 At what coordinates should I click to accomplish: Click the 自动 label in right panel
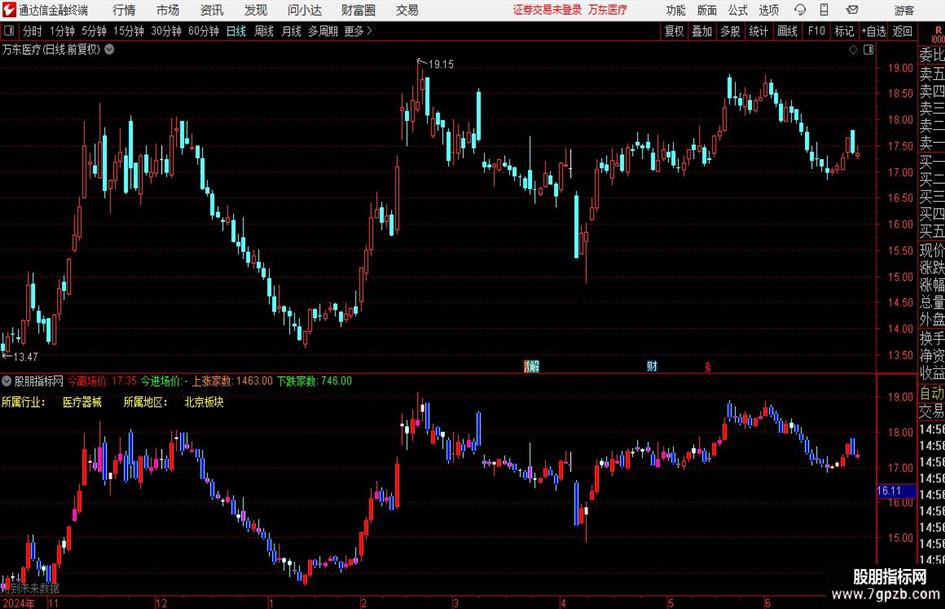coord(932,393)
